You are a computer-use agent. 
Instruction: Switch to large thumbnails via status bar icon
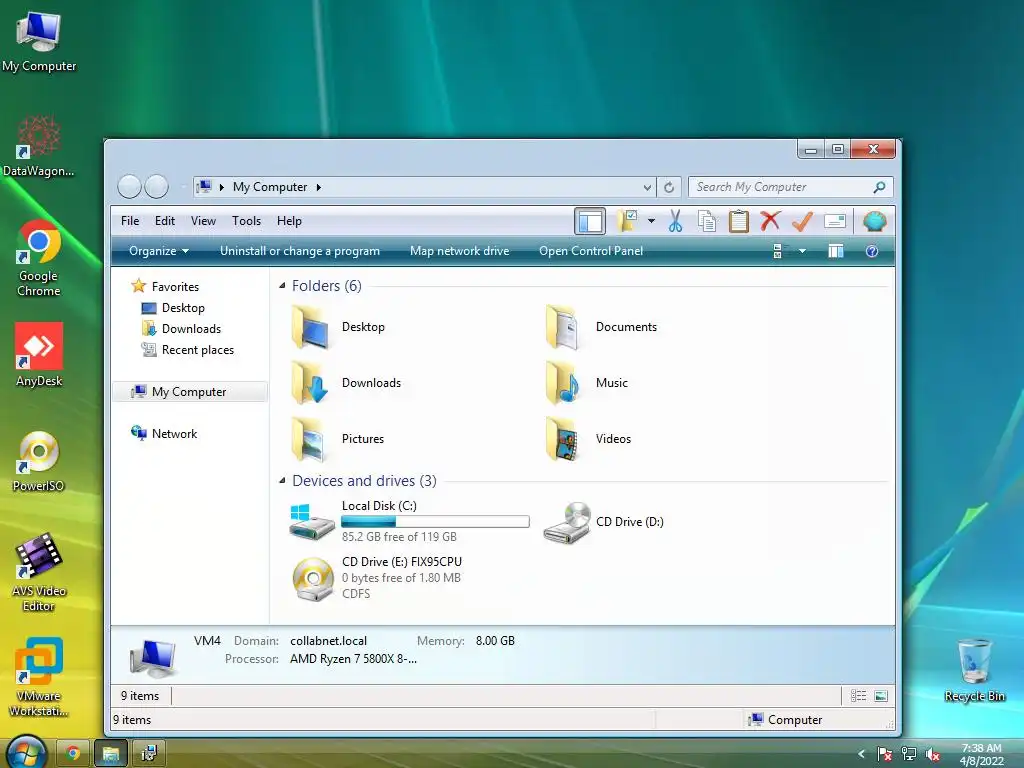click(x=881, y=696)
